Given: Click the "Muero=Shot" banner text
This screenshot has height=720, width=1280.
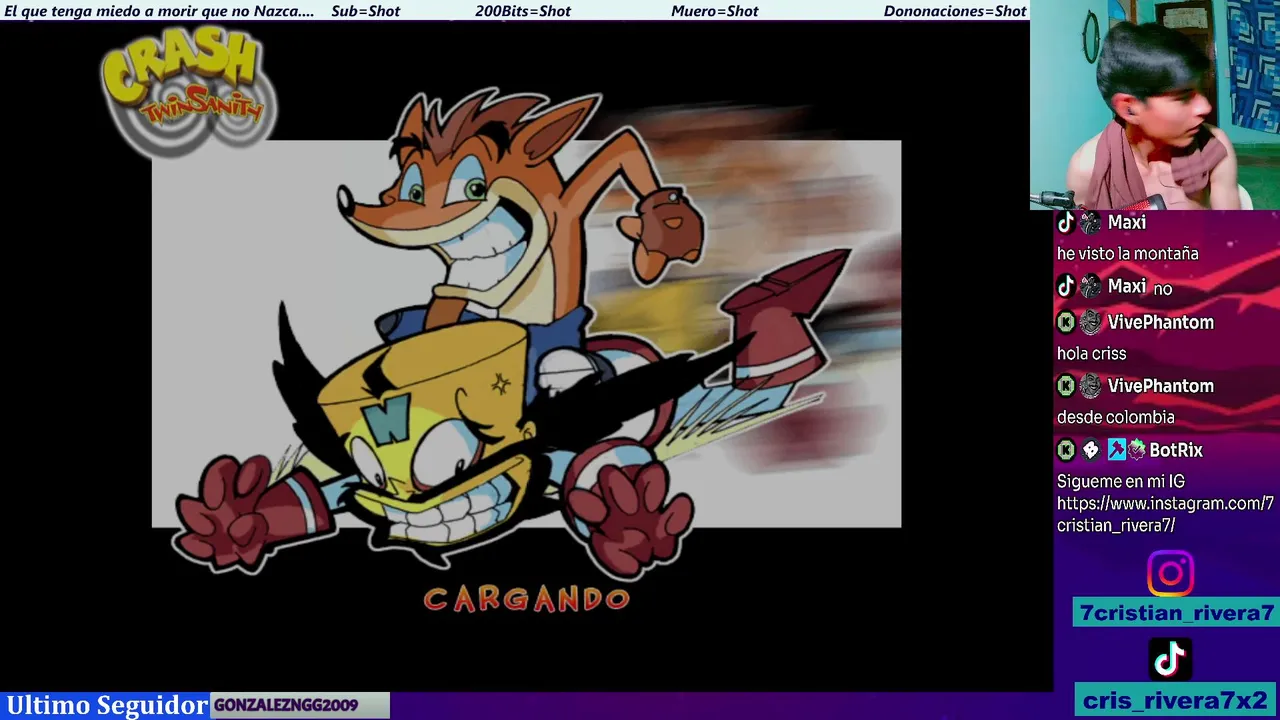Looking at the screenshot, I should 715,11.
